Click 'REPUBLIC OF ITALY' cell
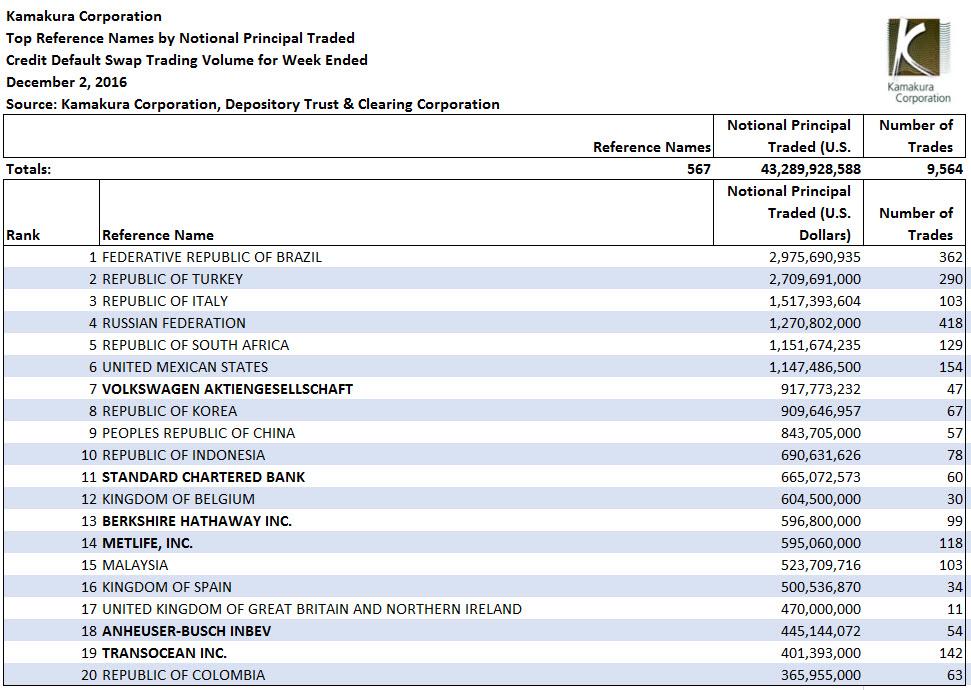Image resolution: width=971 pixels, height=690 pixels. (x=165, y=301)
